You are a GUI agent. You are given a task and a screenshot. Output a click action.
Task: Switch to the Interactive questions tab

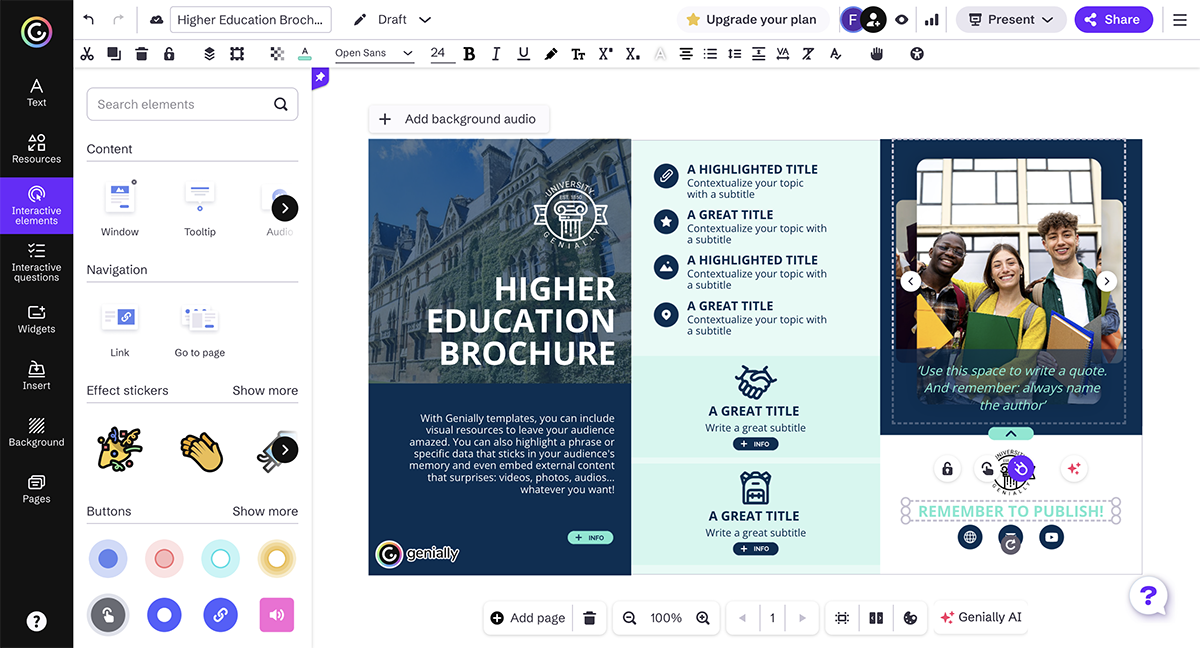click(36, 262)
